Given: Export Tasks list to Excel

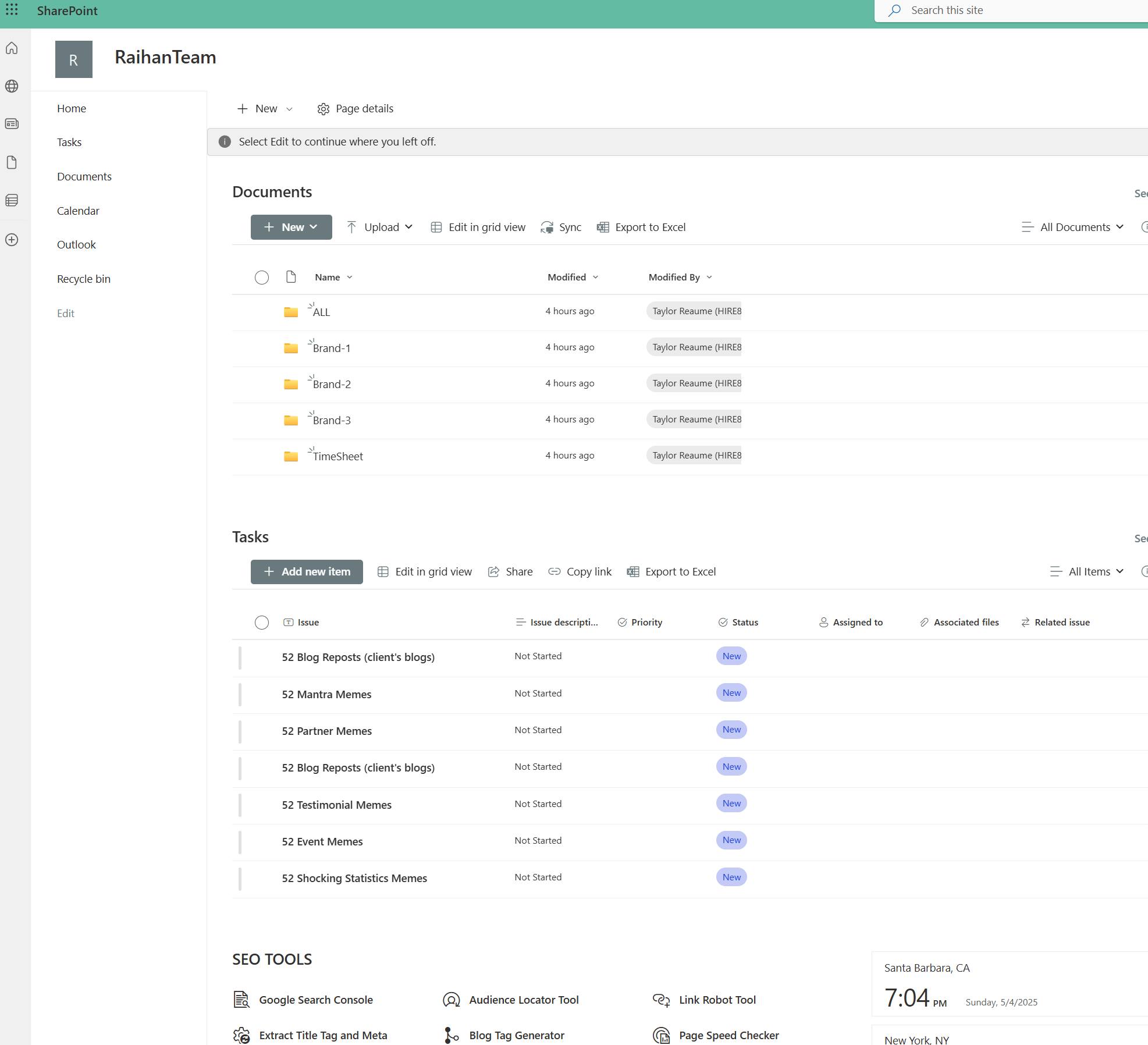Looking at the screenshot, I should [671, 572].
